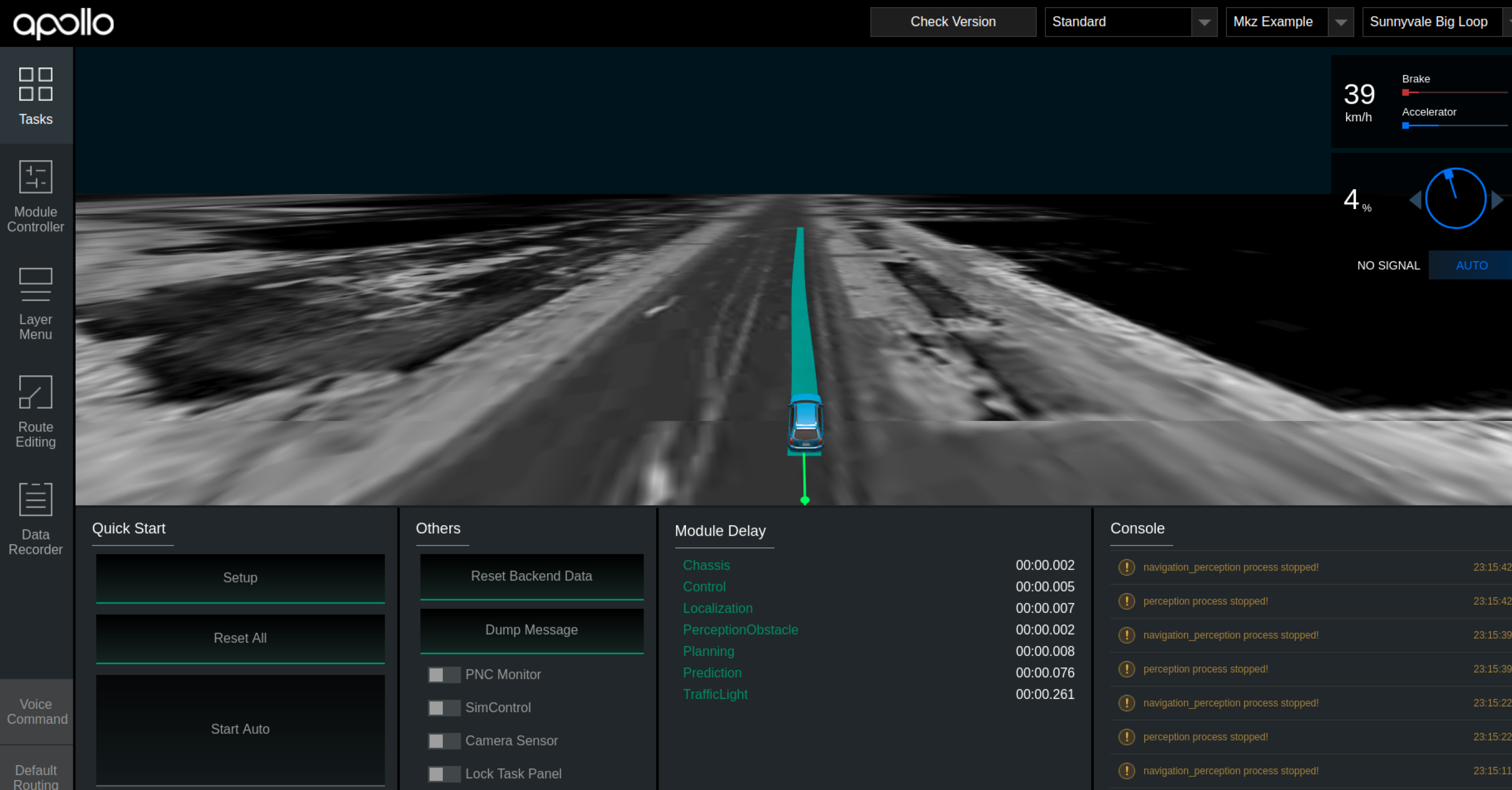1512x790 pixels.
Task: Open Default Routing
Action: (x=35, y=775)
